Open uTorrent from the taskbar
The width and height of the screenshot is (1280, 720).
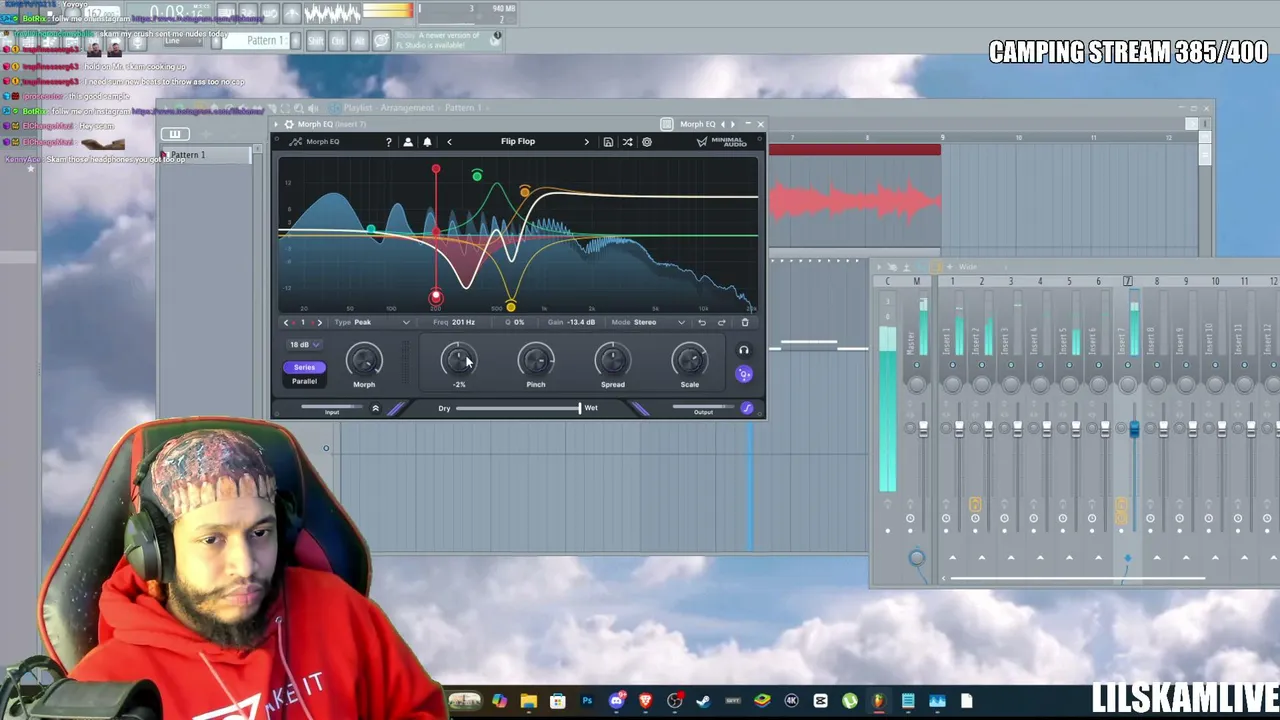pyautogui.click(x=850, y=701)
